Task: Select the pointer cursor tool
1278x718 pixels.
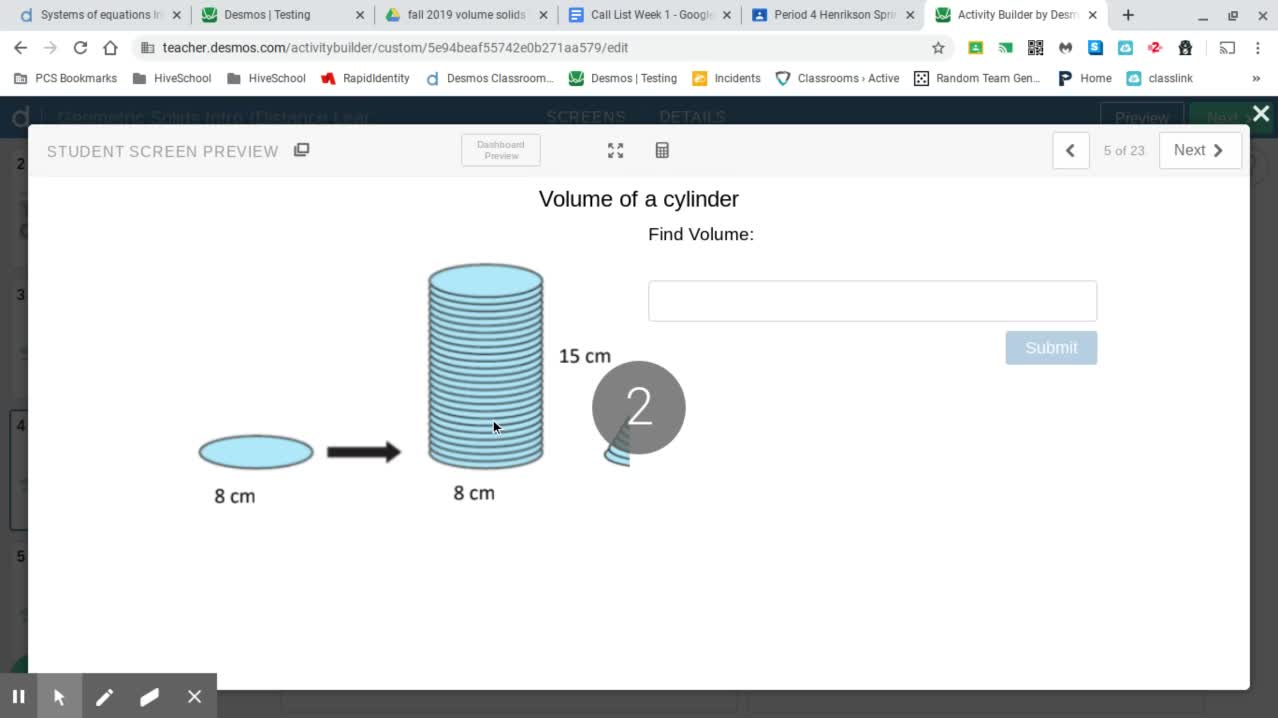Action: click(59, 697)
